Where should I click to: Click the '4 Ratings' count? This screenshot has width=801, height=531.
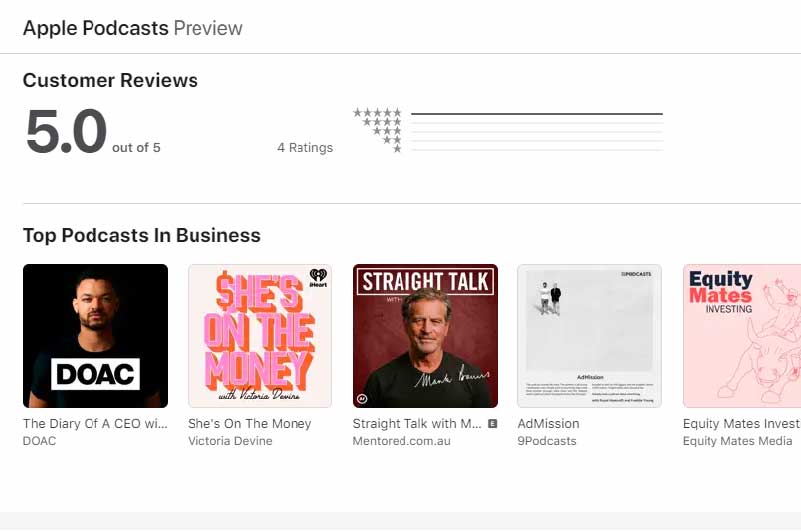coord(305,148)
